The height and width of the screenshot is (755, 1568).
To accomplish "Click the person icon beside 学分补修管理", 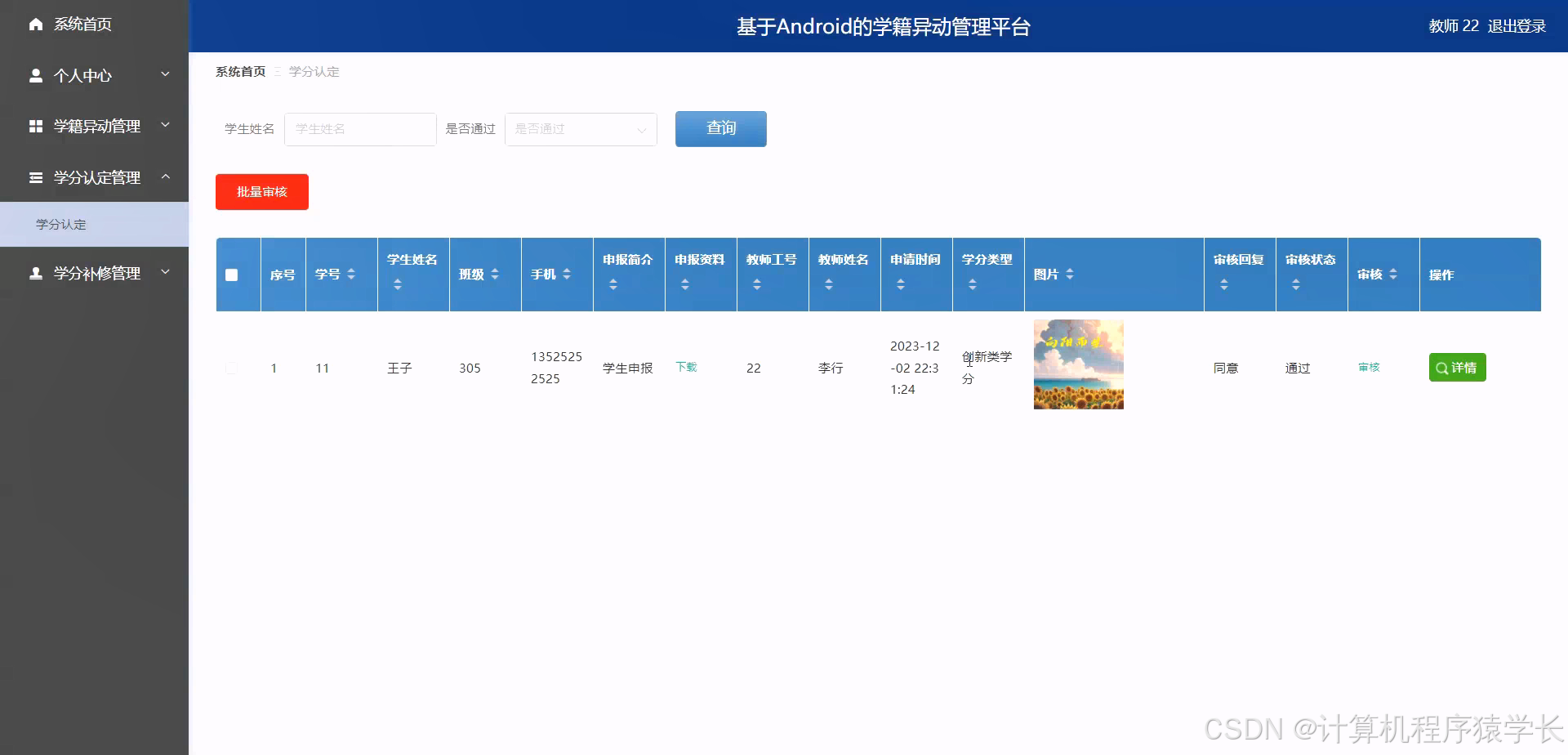I will 35,274.
